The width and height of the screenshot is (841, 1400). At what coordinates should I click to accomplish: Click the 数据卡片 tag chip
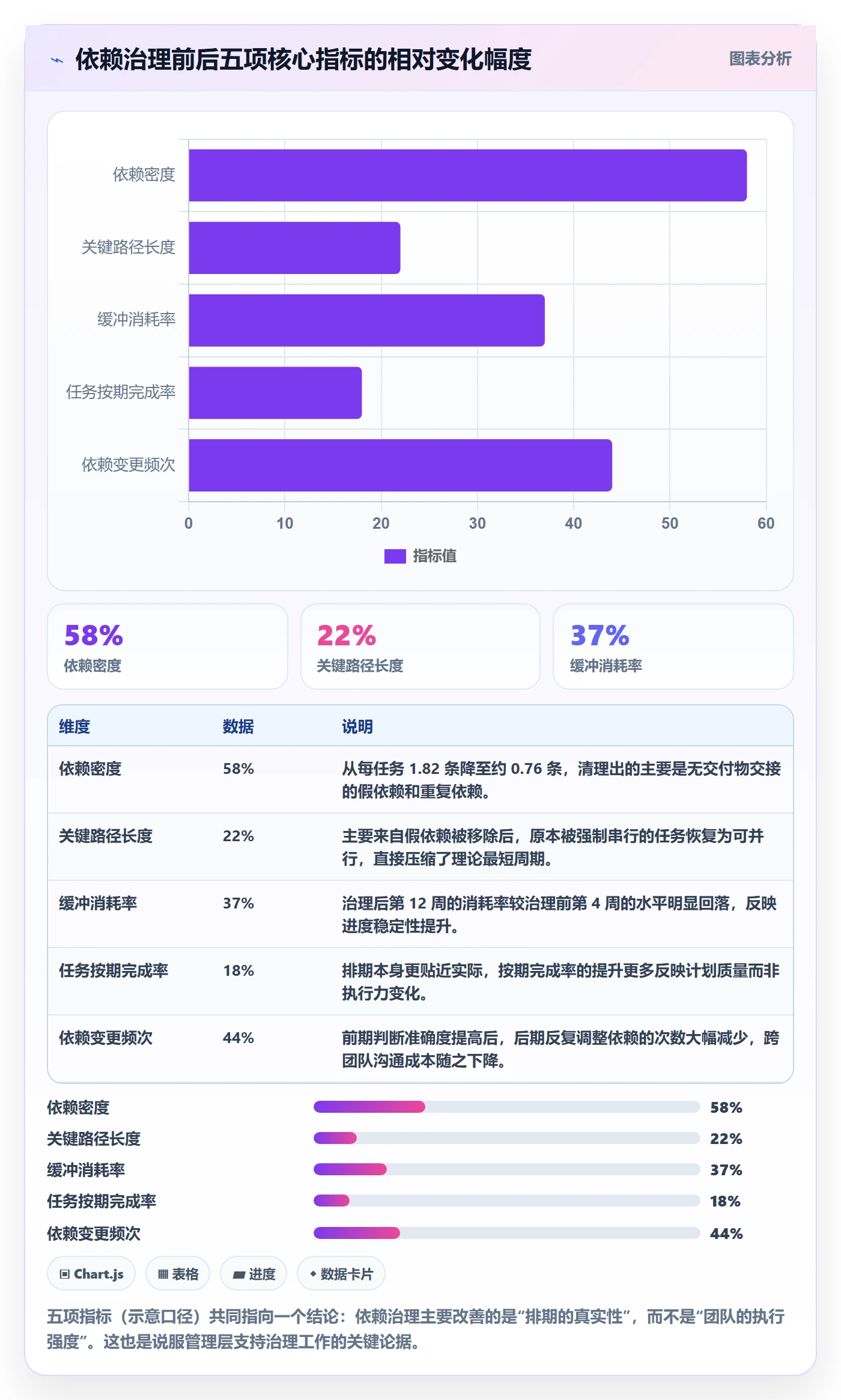click(341, 1274)
